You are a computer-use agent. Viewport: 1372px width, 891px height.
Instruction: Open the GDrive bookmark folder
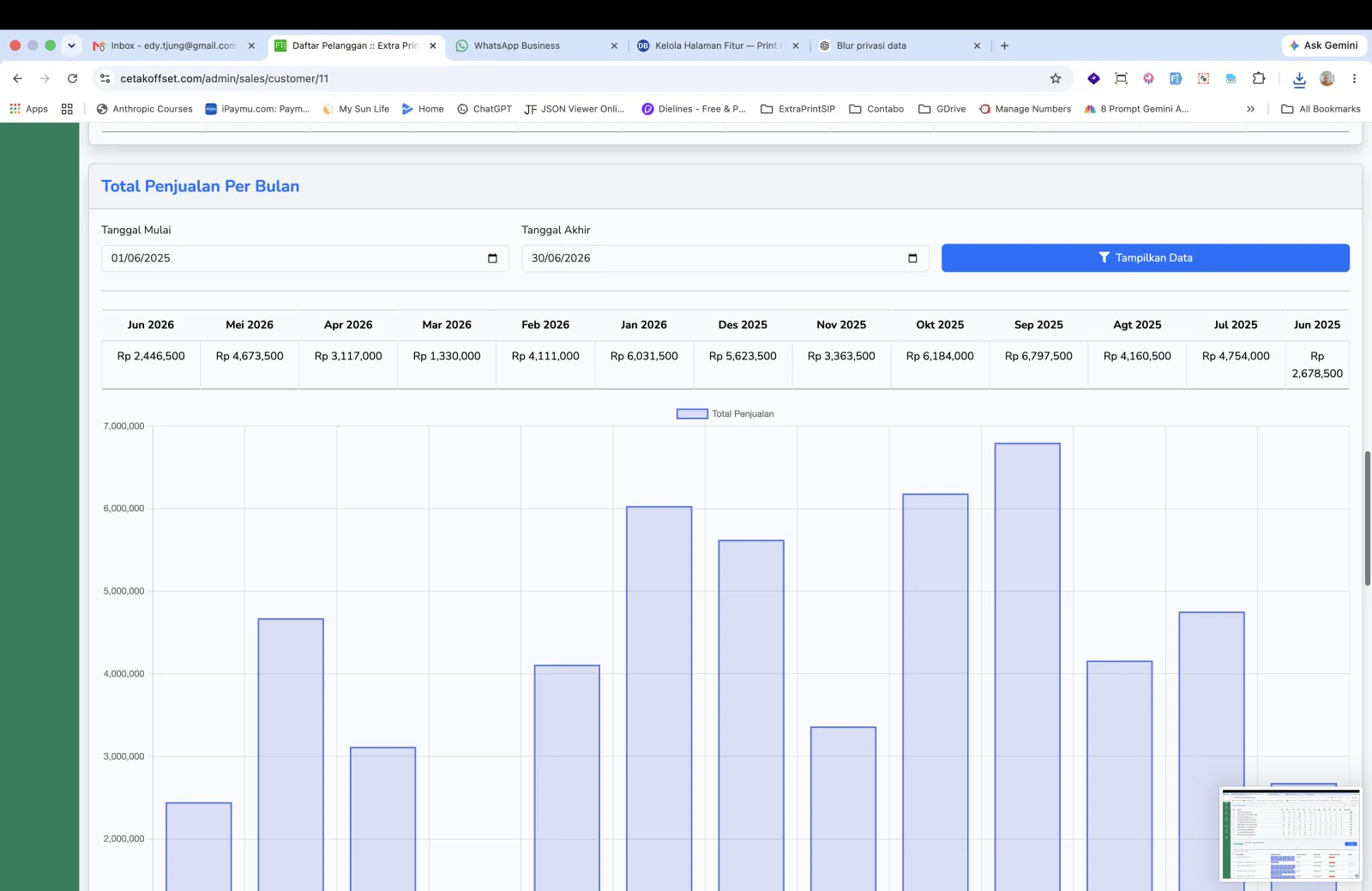pos(942,109)
